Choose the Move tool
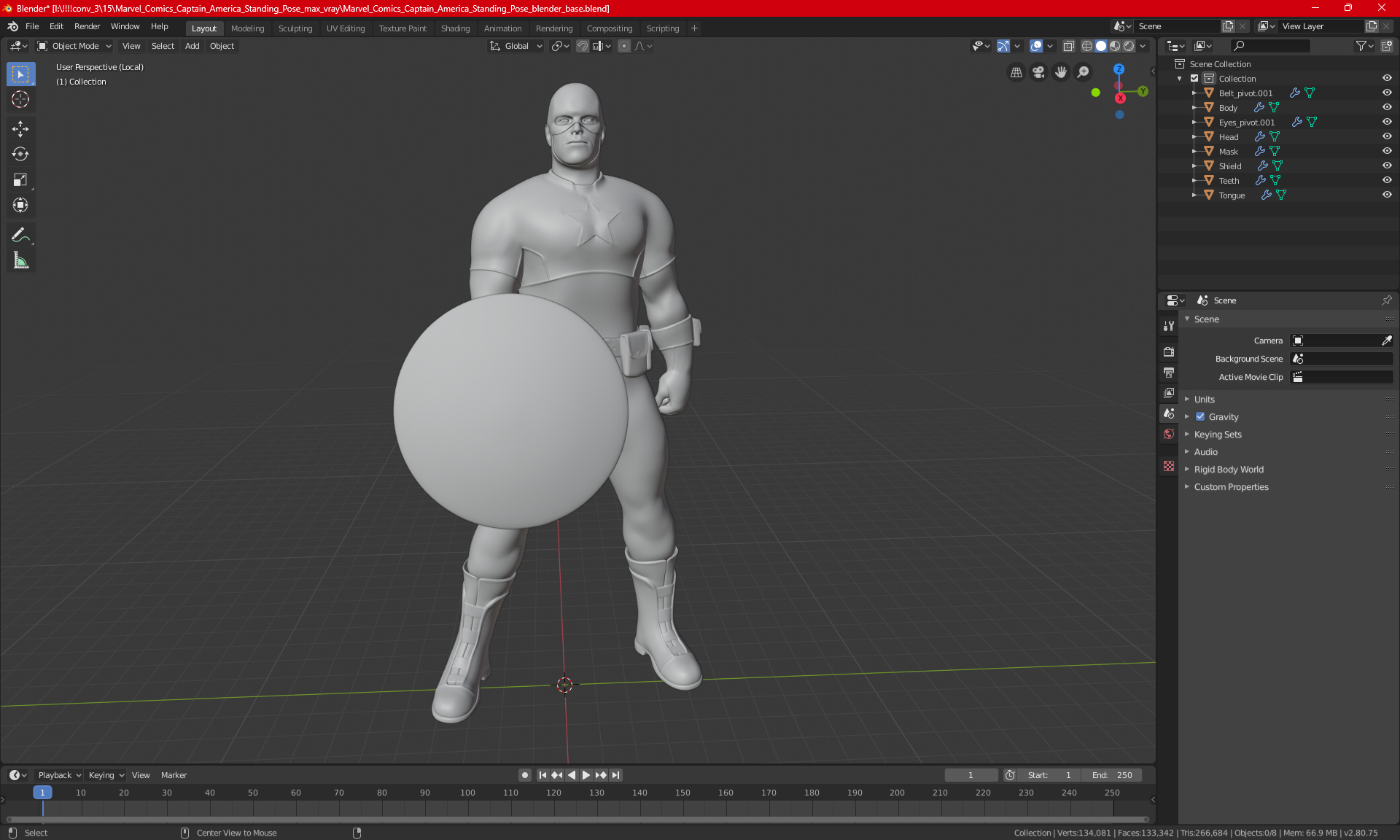Screen dimensions: 1400x840 click(20, 129)
